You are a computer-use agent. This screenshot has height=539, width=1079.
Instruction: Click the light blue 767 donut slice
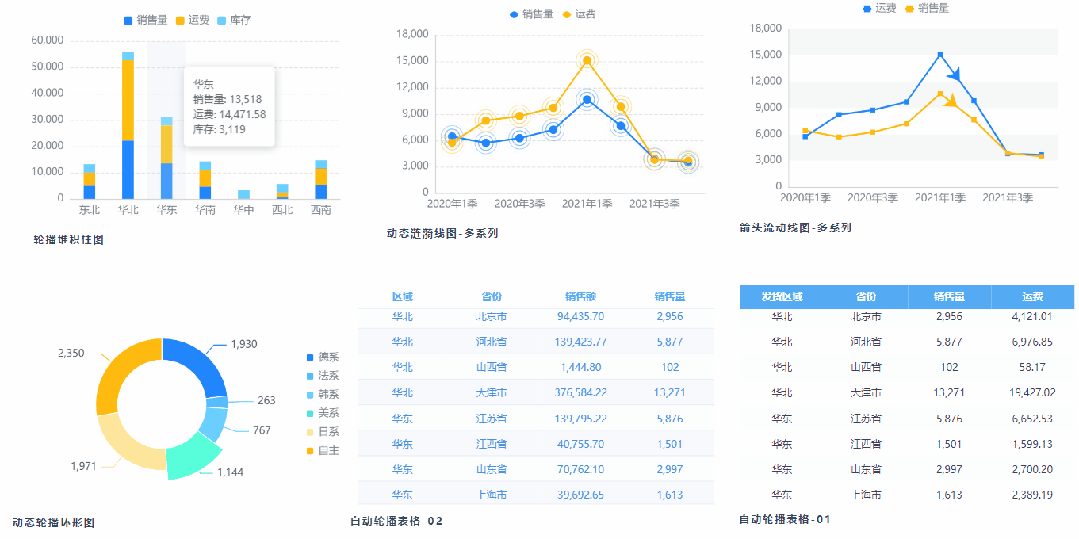tap(213, 425)
